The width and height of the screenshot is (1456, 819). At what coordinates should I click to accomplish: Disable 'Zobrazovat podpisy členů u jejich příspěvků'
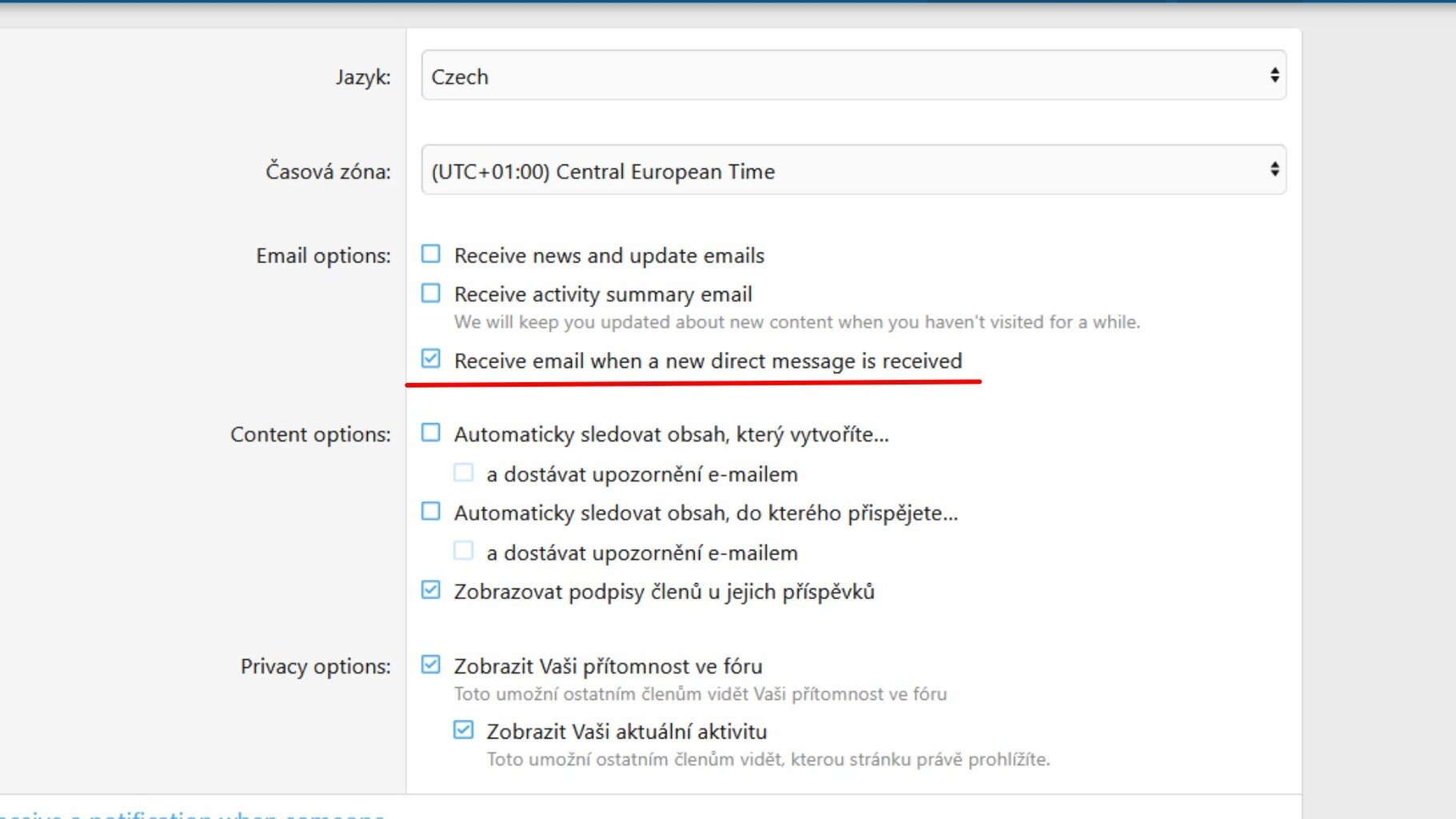[431, 590]
